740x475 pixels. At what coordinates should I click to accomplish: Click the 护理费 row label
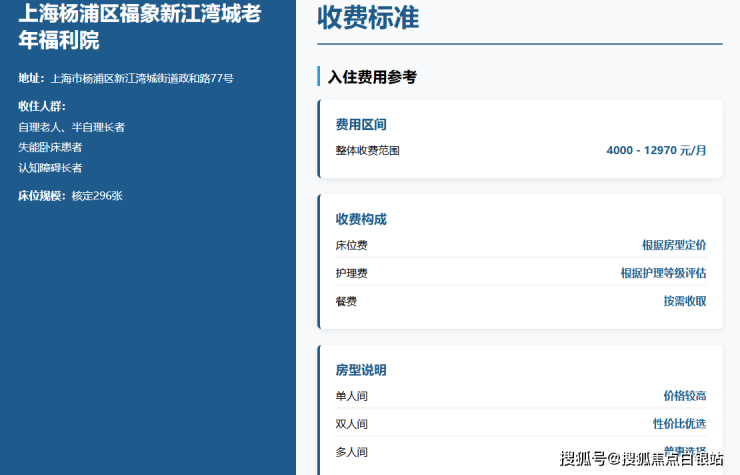(x=352, y=273)
